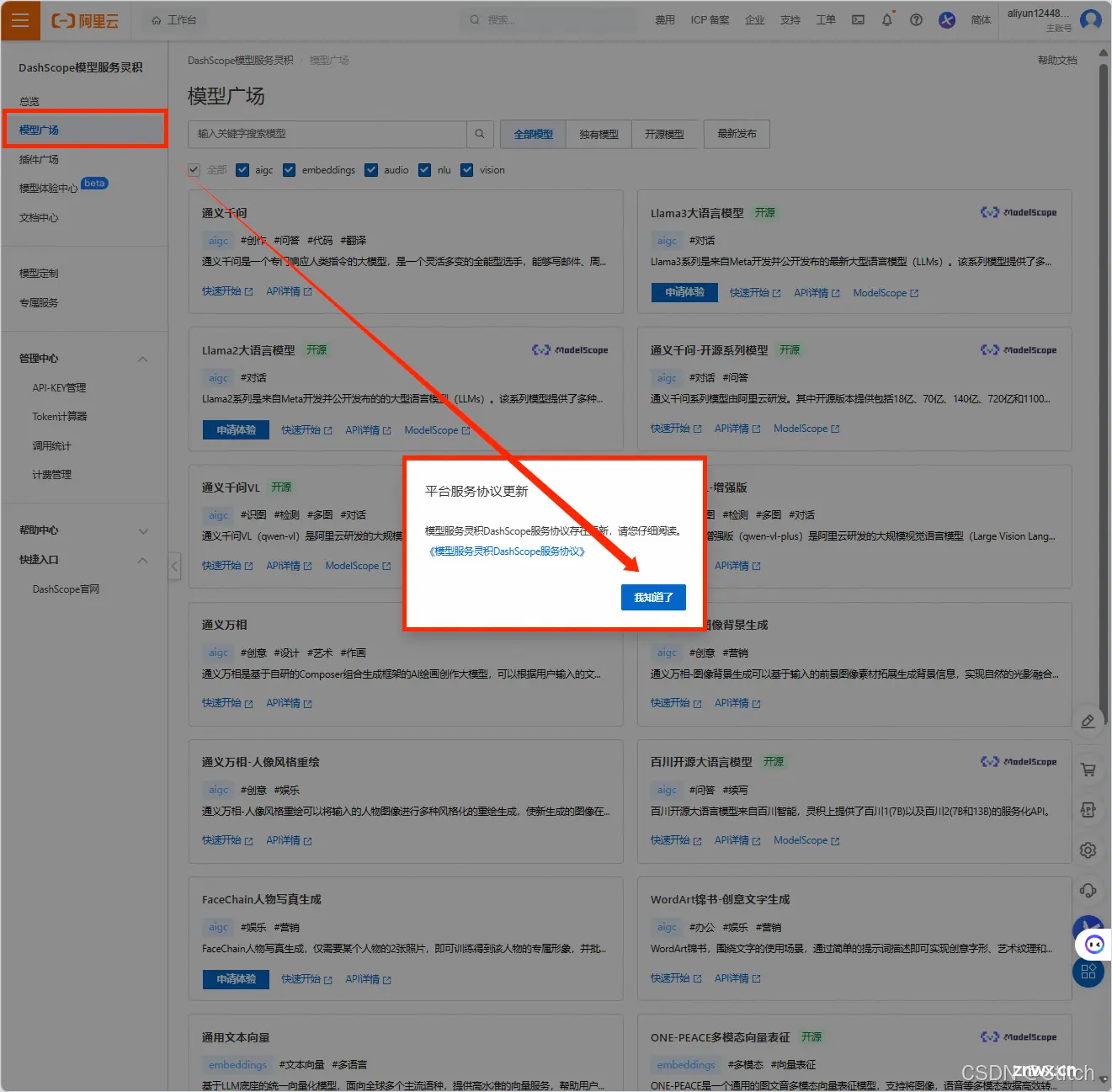Select the 最新发布 tab
This screenshot has width=1112, height=1092.
point(737,135)
